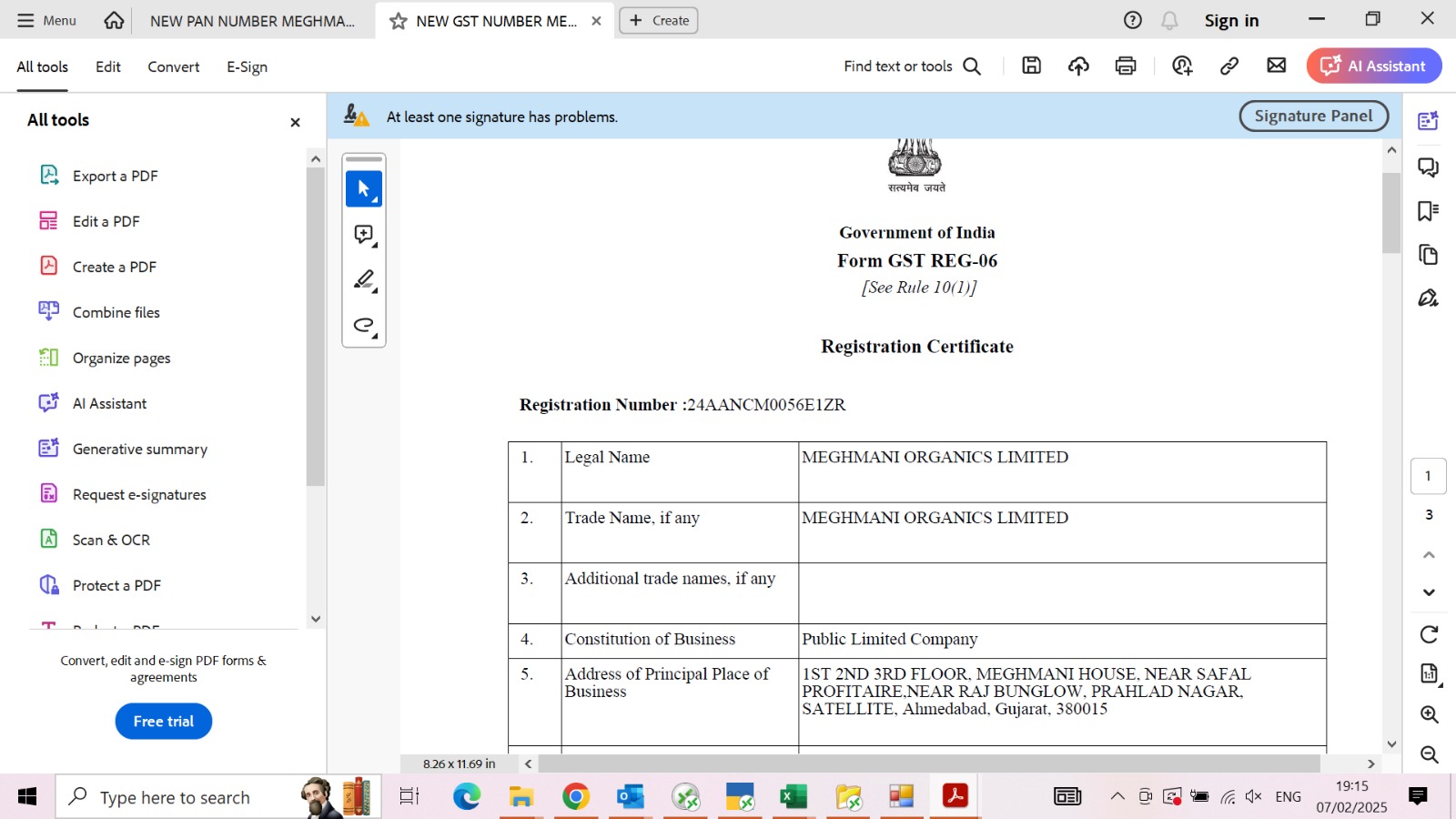The image size is (1456, 819).
Task: Click the Signature Panel button
Action: pyautogui.click(x=1312, y=116)
